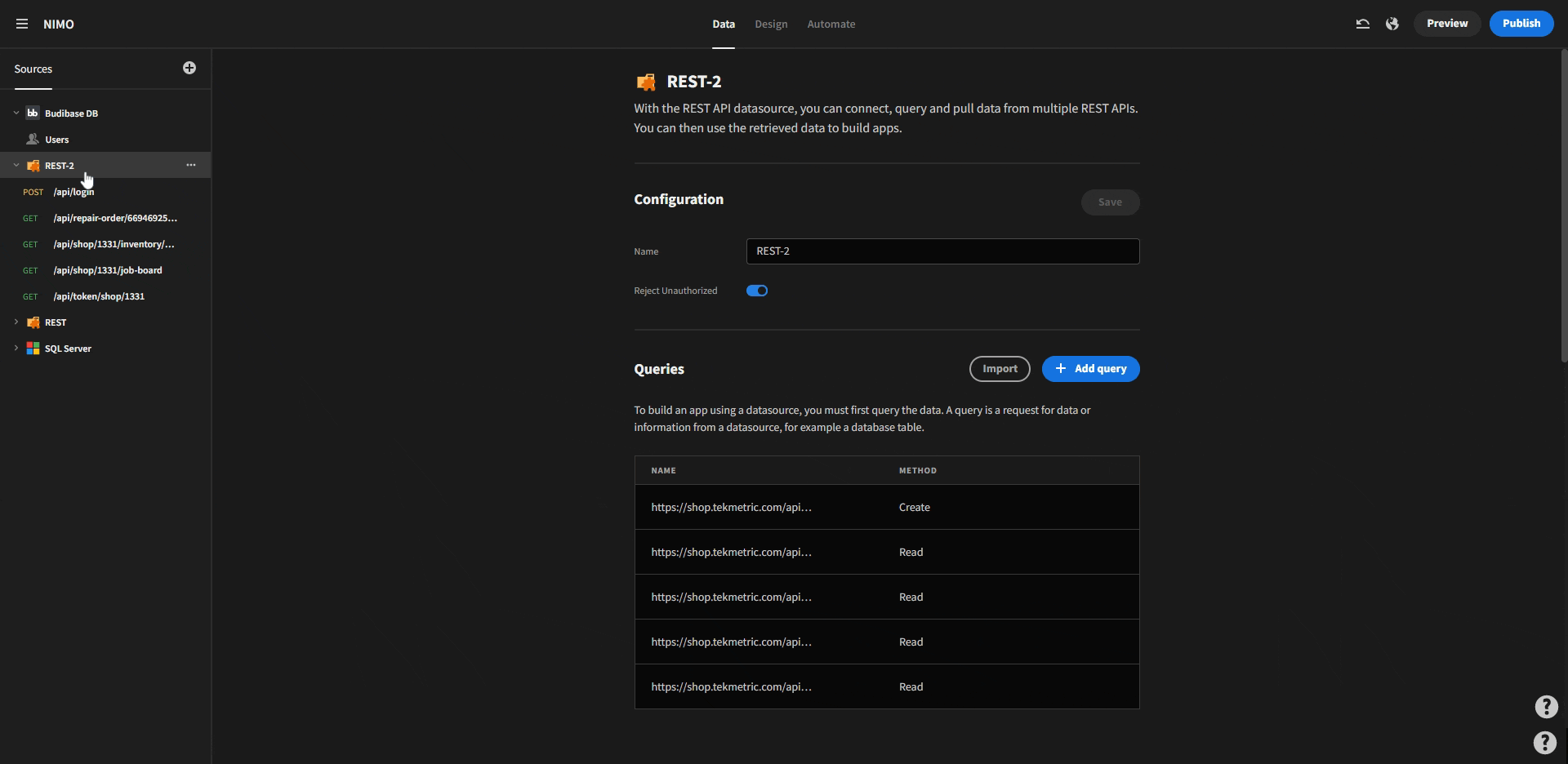Click the Name input field
The height and width of the screenshot is (764, 1568).
pos(942,251)
